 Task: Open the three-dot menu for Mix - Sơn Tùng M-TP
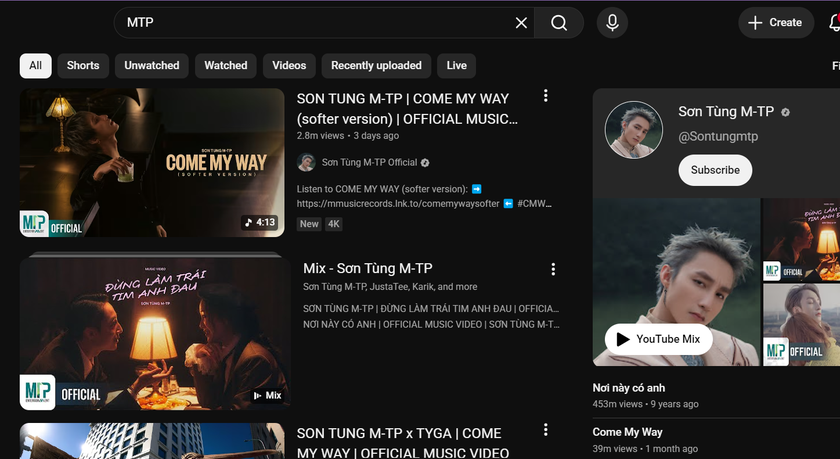point(553,269)
